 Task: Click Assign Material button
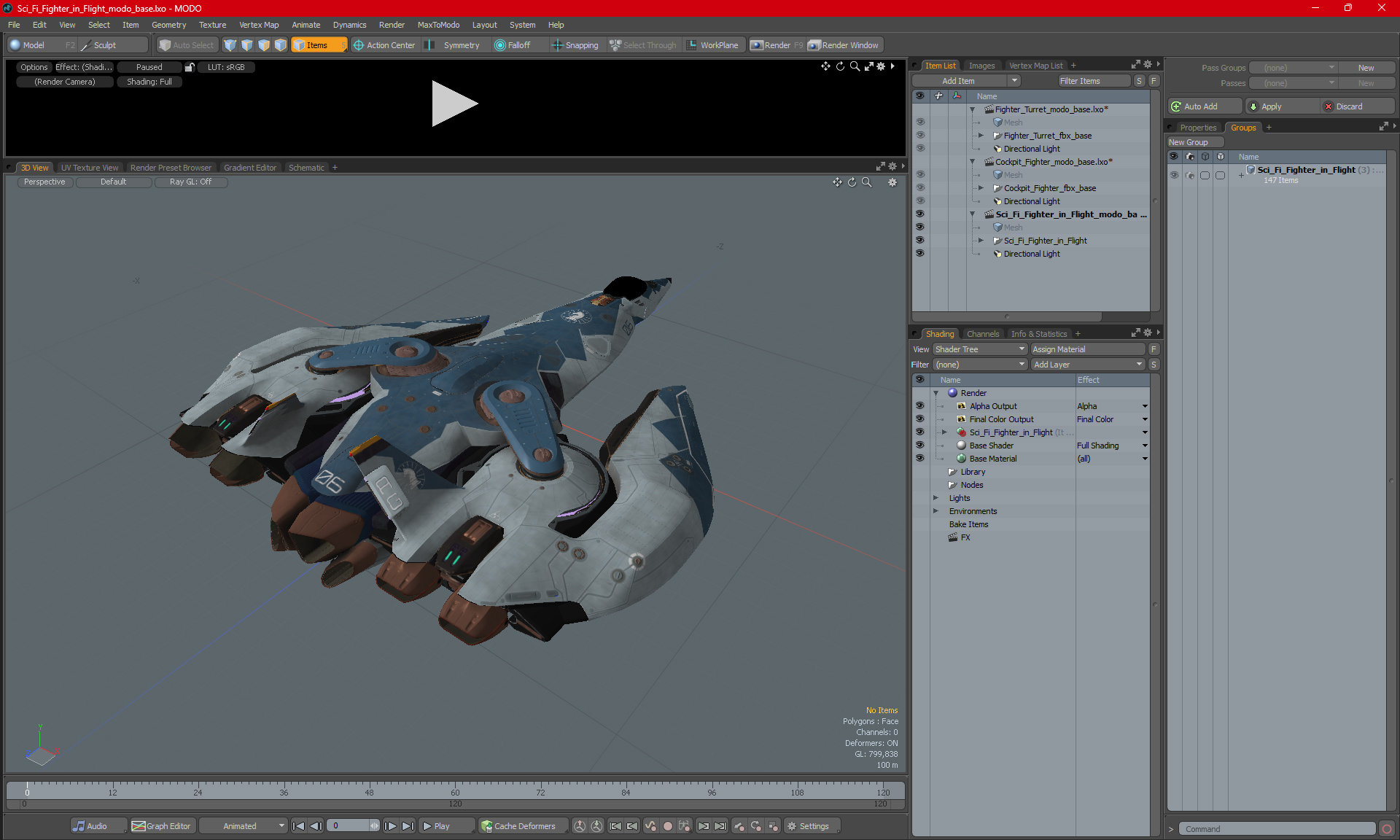1088,349
